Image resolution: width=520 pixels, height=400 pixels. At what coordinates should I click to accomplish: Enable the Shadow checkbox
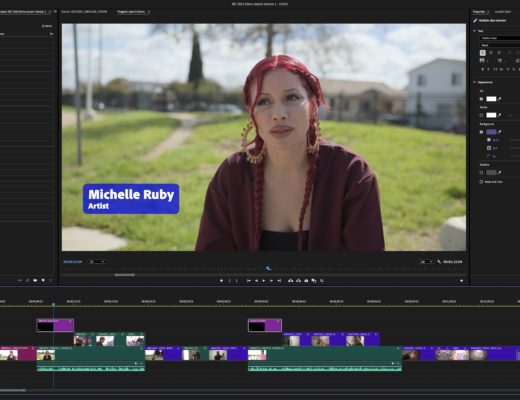point(481,172)
